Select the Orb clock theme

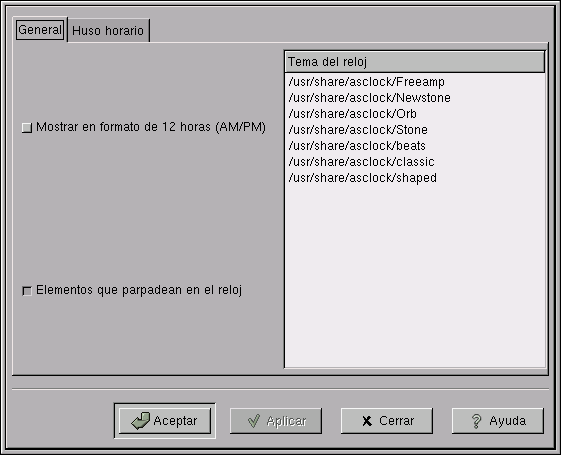(415, 114)
